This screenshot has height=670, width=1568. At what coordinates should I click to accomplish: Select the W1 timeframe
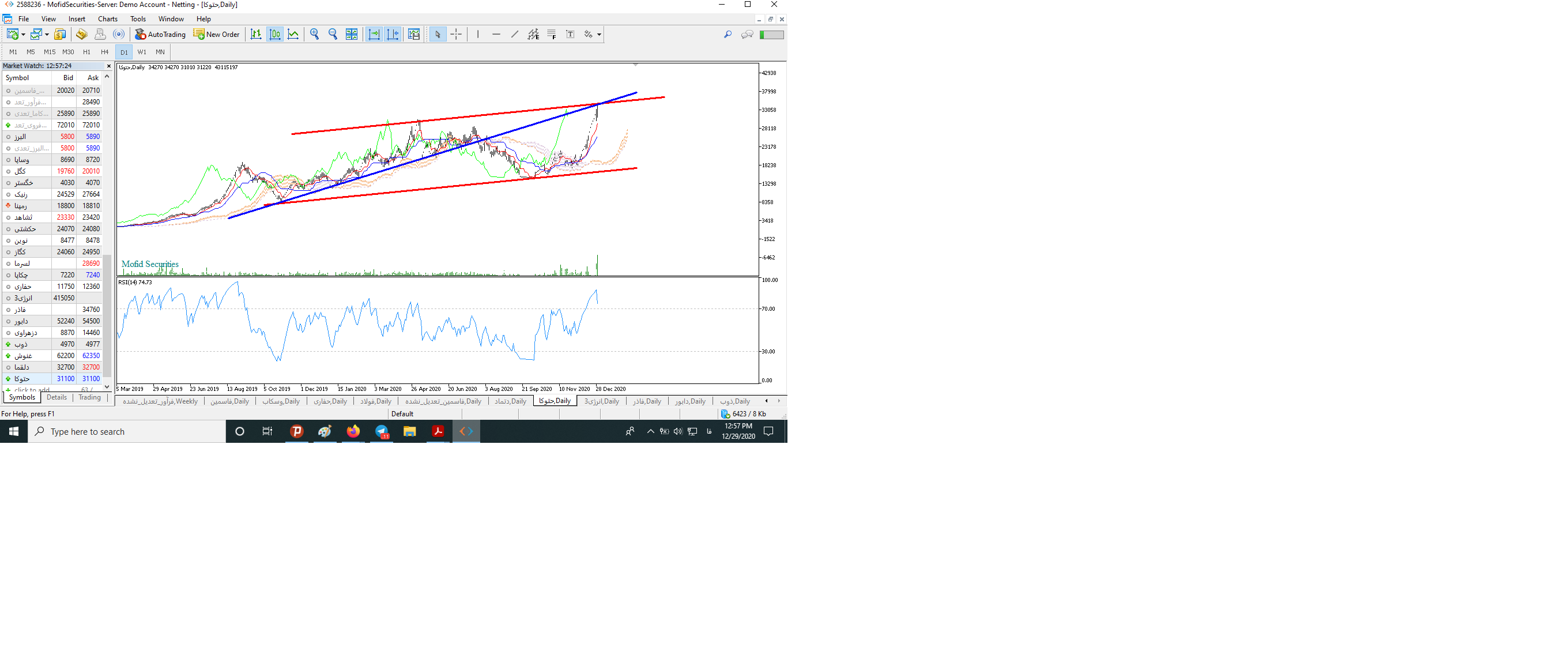coord(142,52)
